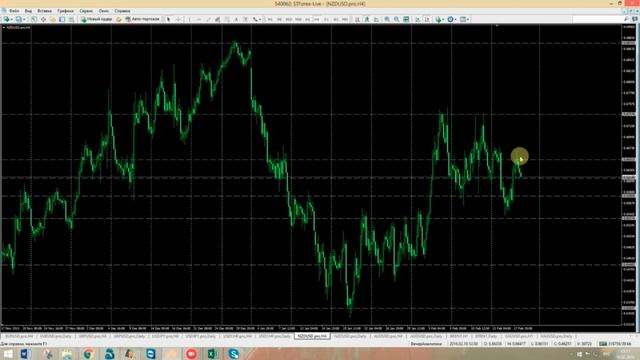Select the Crosshair tool
Image resolution: width=640 pixels, height=360 pixels.
point(178,19)
